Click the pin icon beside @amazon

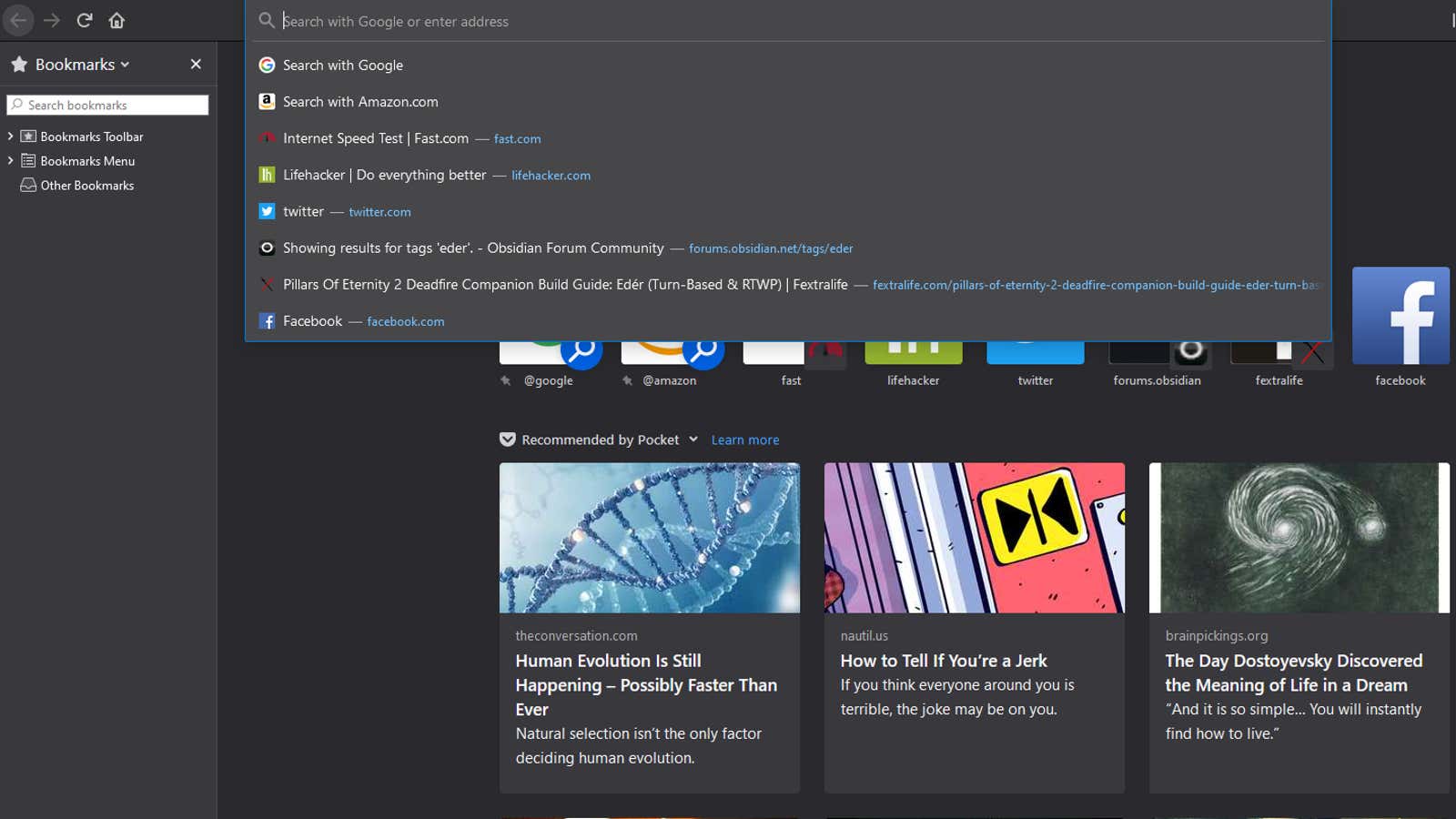(x=627, y=380)
